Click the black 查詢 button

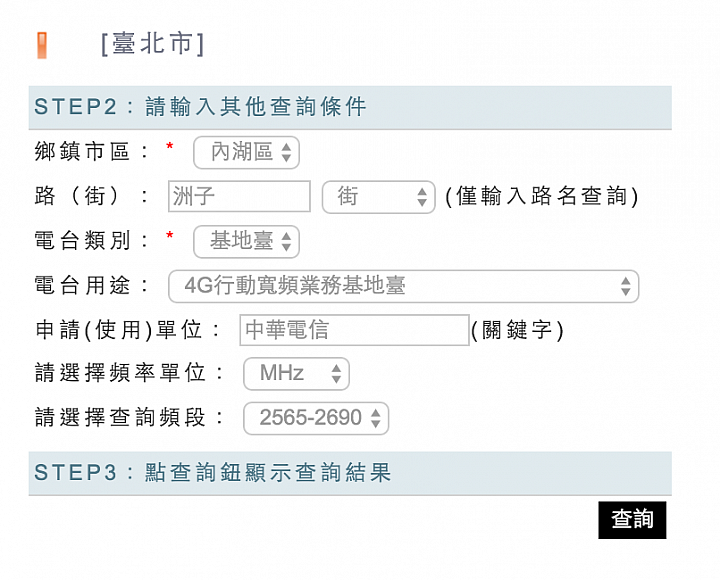coord(632,520)
